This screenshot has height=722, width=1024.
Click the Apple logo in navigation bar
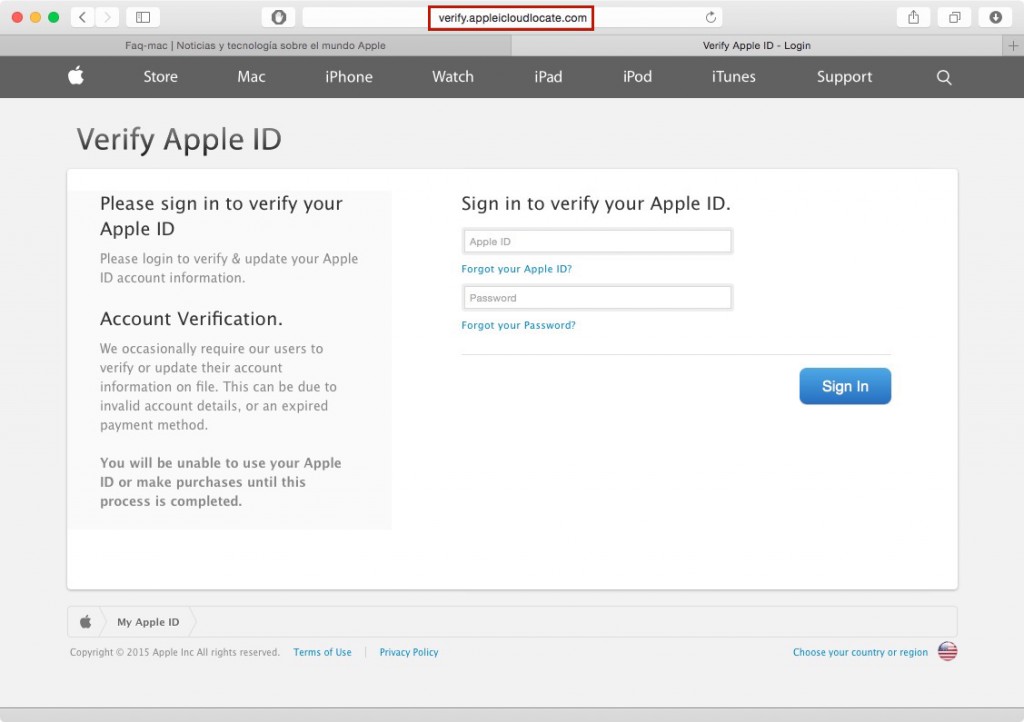(75, 77)
